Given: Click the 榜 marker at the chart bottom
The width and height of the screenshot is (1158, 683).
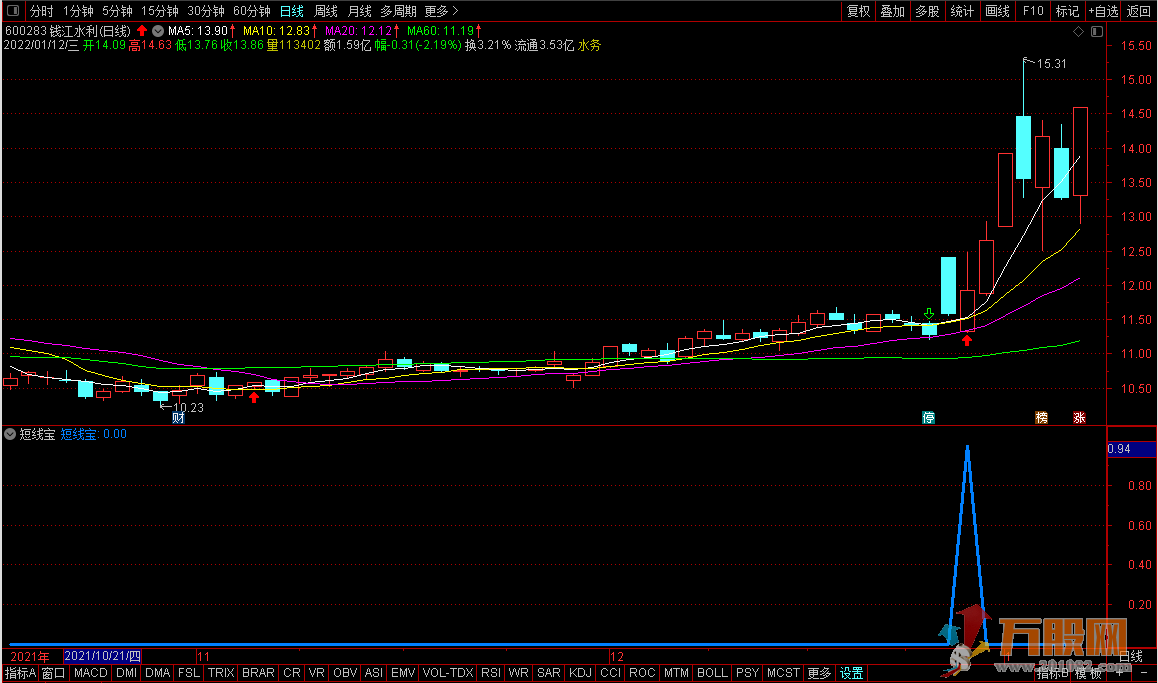Looking at the screenshot, I should click(1042, 417).
